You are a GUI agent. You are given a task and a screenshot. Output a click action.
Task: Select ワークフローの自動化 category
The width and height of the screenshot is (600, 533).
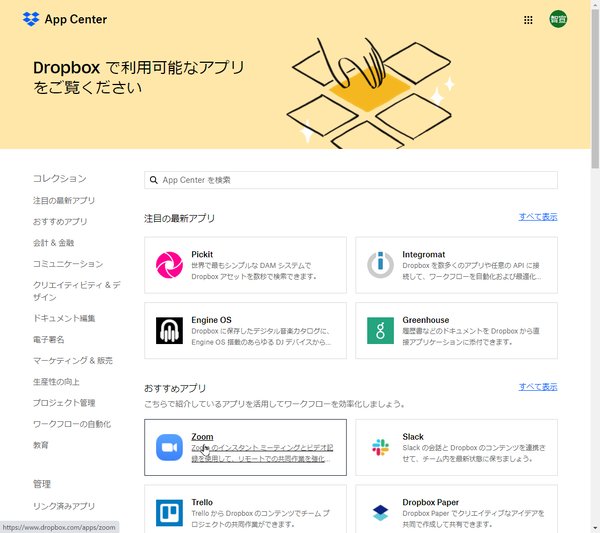[72, 424]
